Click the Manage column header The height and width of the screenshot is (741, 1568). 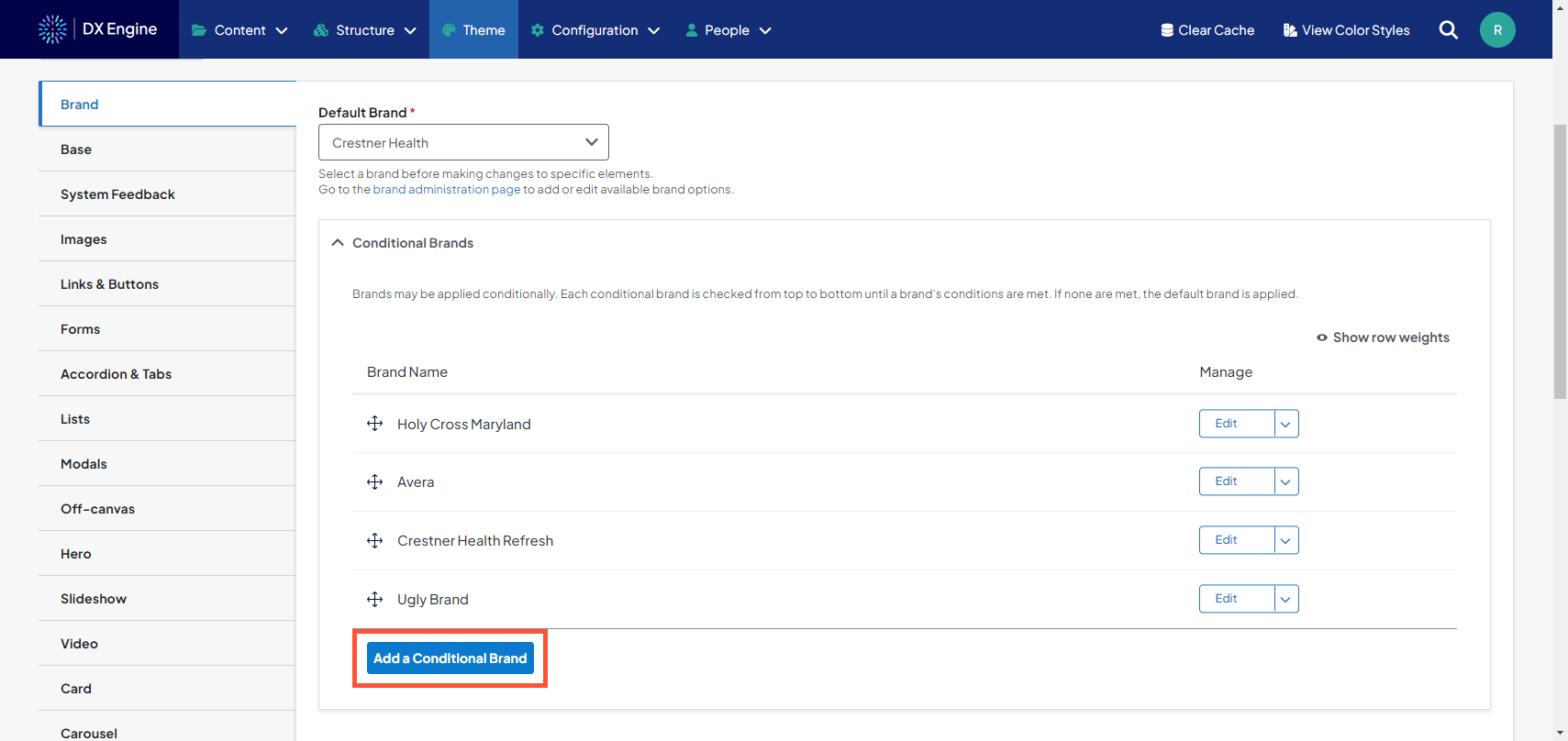click(1226, 372)
